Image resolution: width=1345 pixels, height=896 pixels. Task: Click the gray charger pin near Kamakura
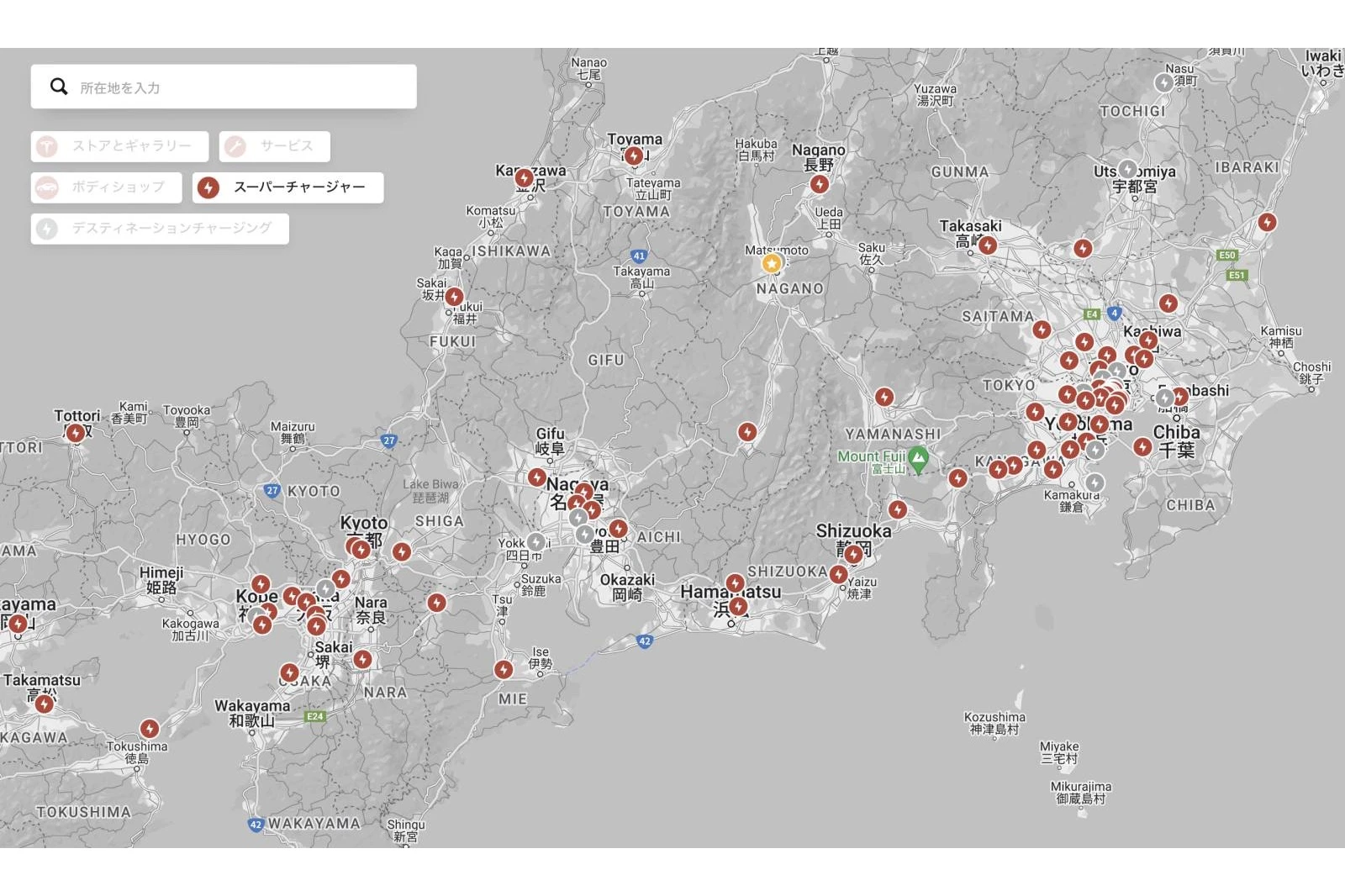coord(1094,482)
